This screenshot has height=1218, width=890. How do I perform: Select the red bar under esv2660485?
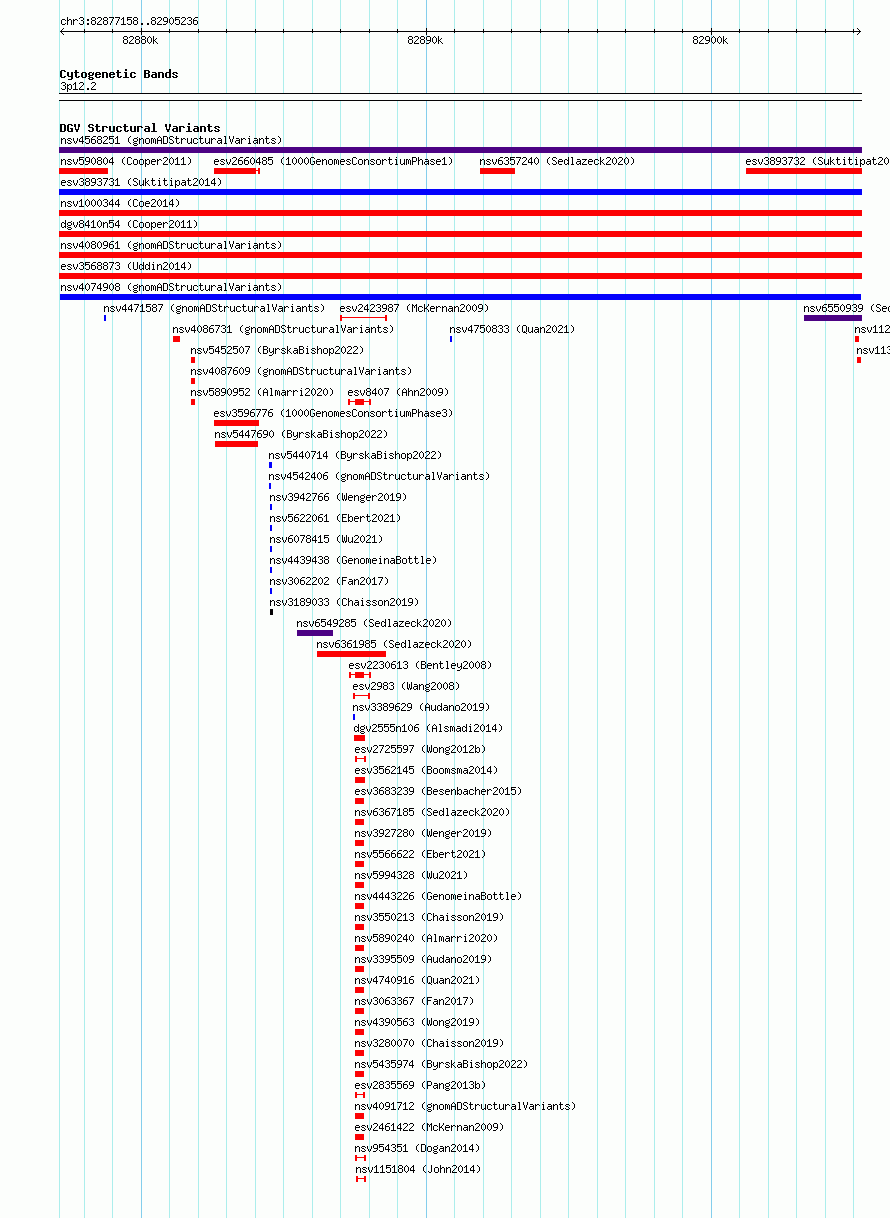[237, 171]
